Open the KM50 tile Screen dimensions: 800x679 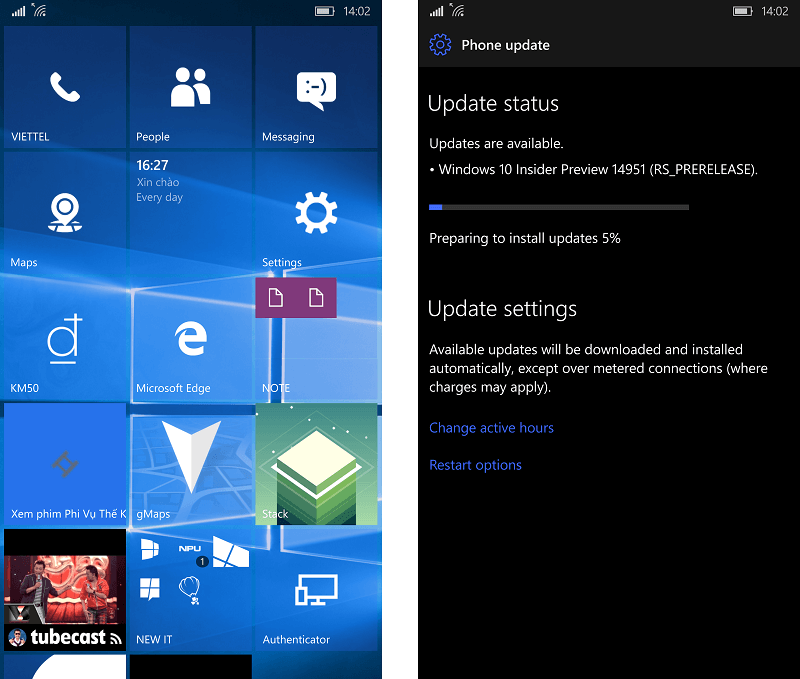pos(65,338)
